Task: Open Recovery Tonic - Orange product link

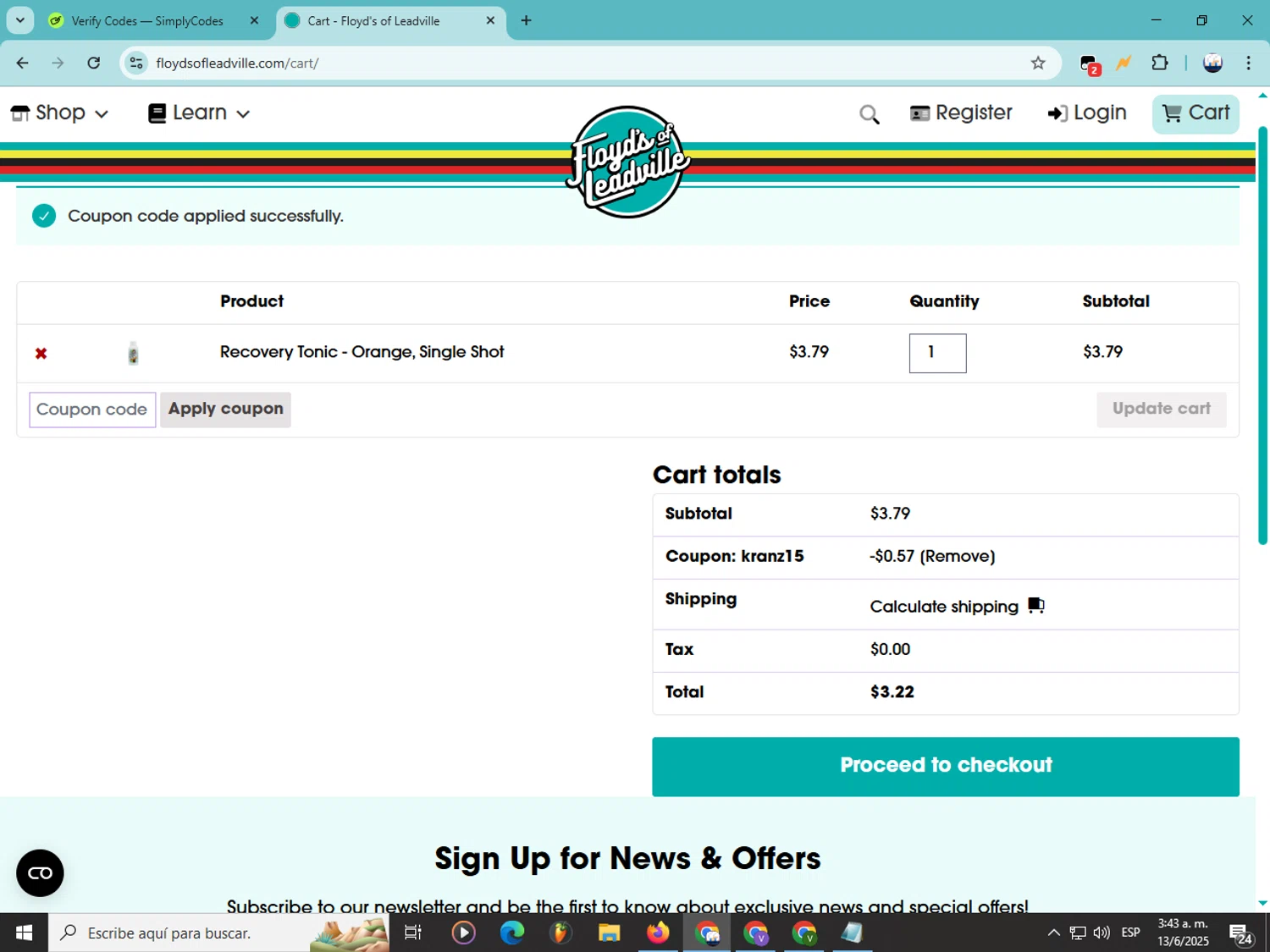Action: (362, 352)
